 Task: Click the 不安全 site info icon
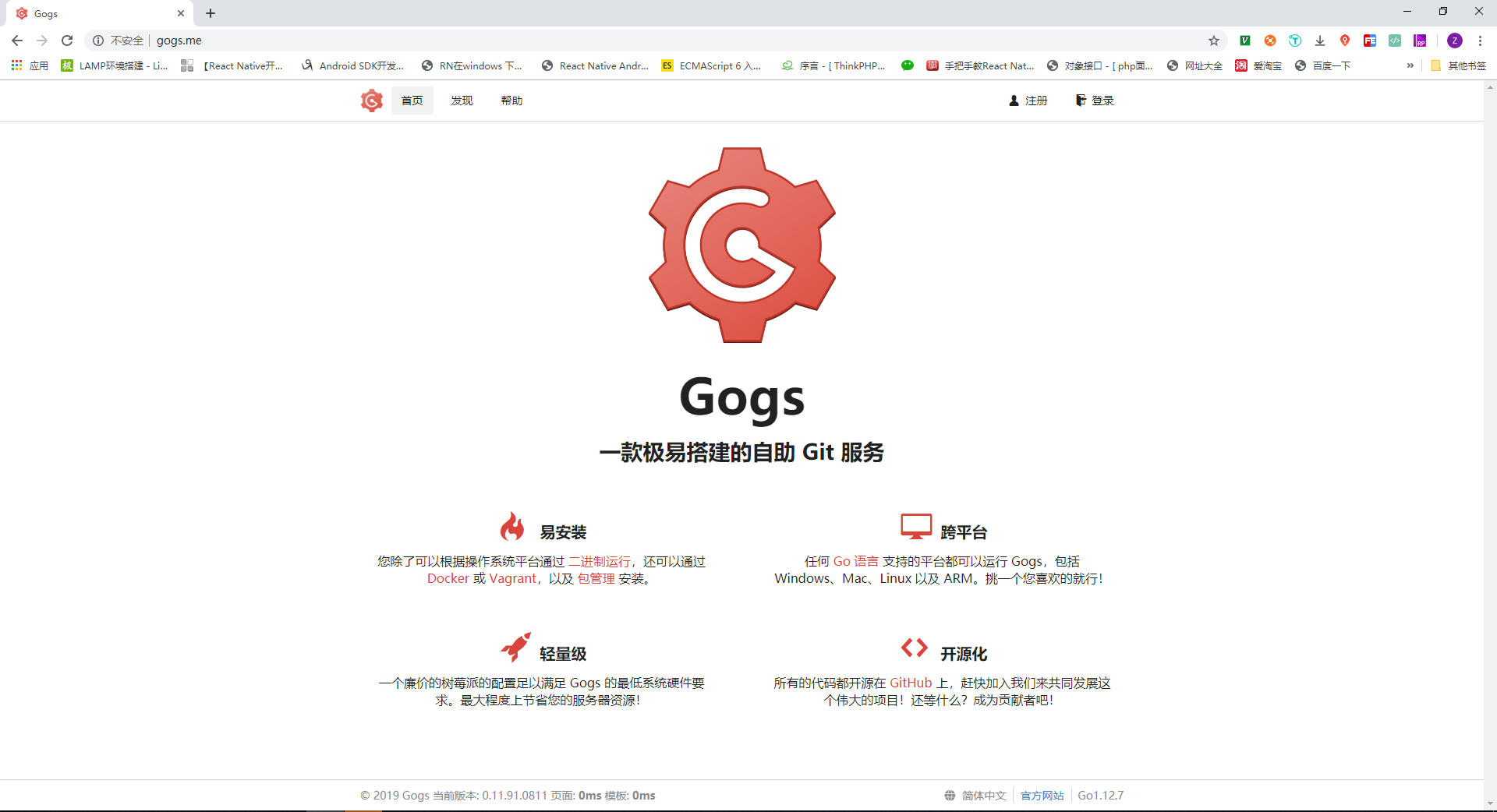[98, 41]
